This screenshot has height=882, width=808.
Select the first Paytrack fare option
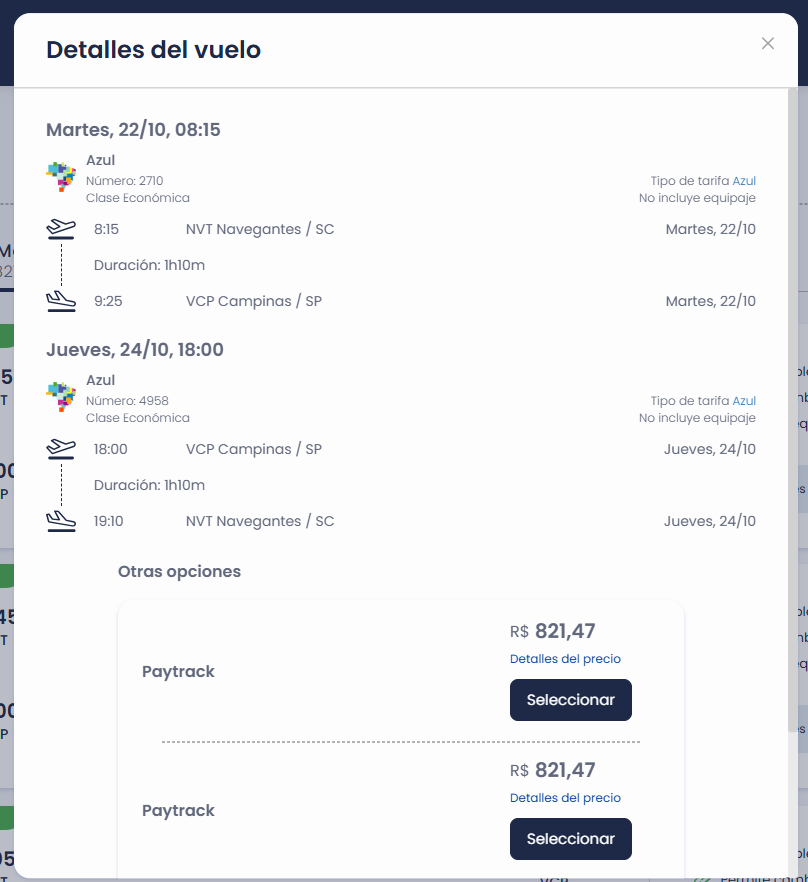(571, 700)
